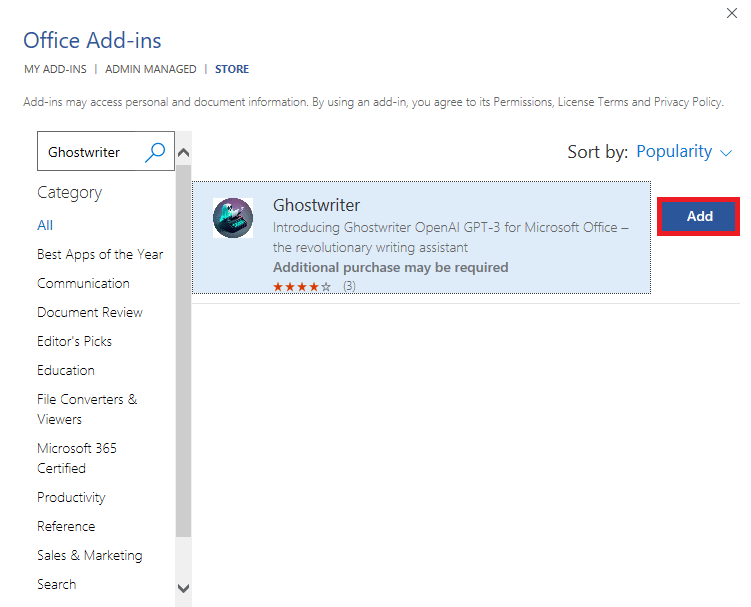This screenshot has width=751, height=607.
Task: Filter by Document Review category
Action: click(90, 312)
